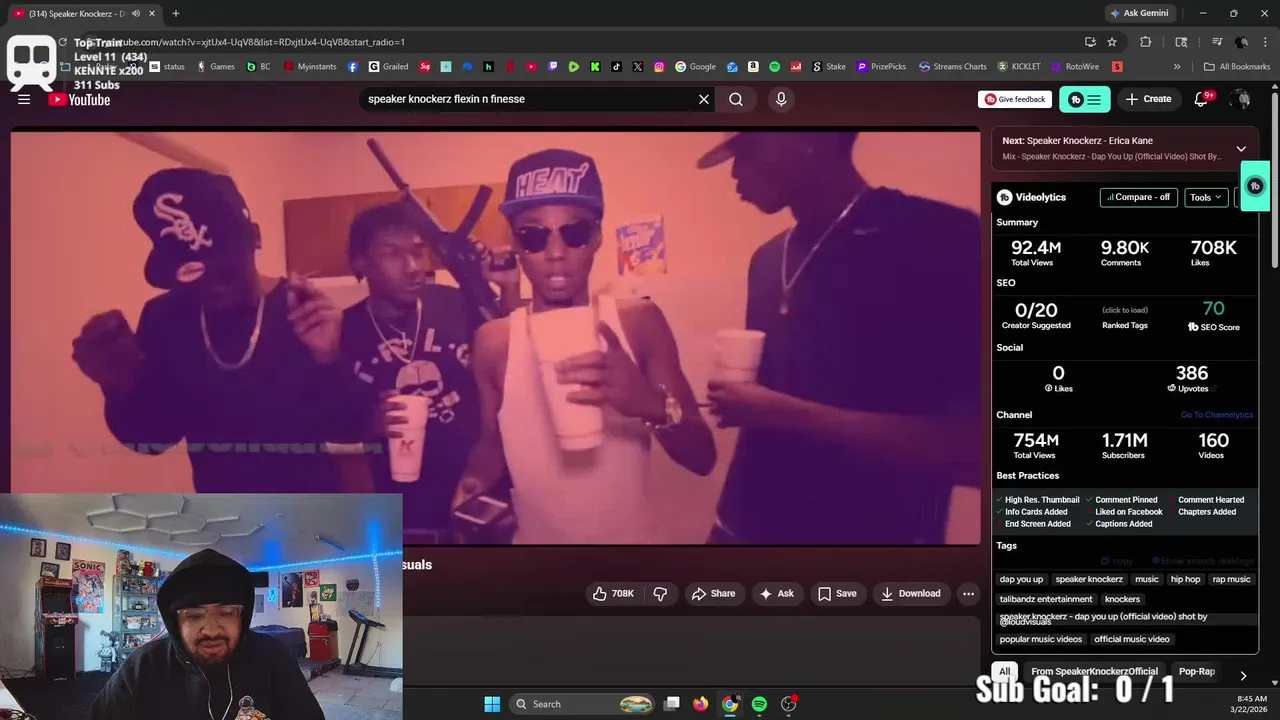The image size is (1280, 720).
Task: Select the All filter chip
Action: point(1005,671)
